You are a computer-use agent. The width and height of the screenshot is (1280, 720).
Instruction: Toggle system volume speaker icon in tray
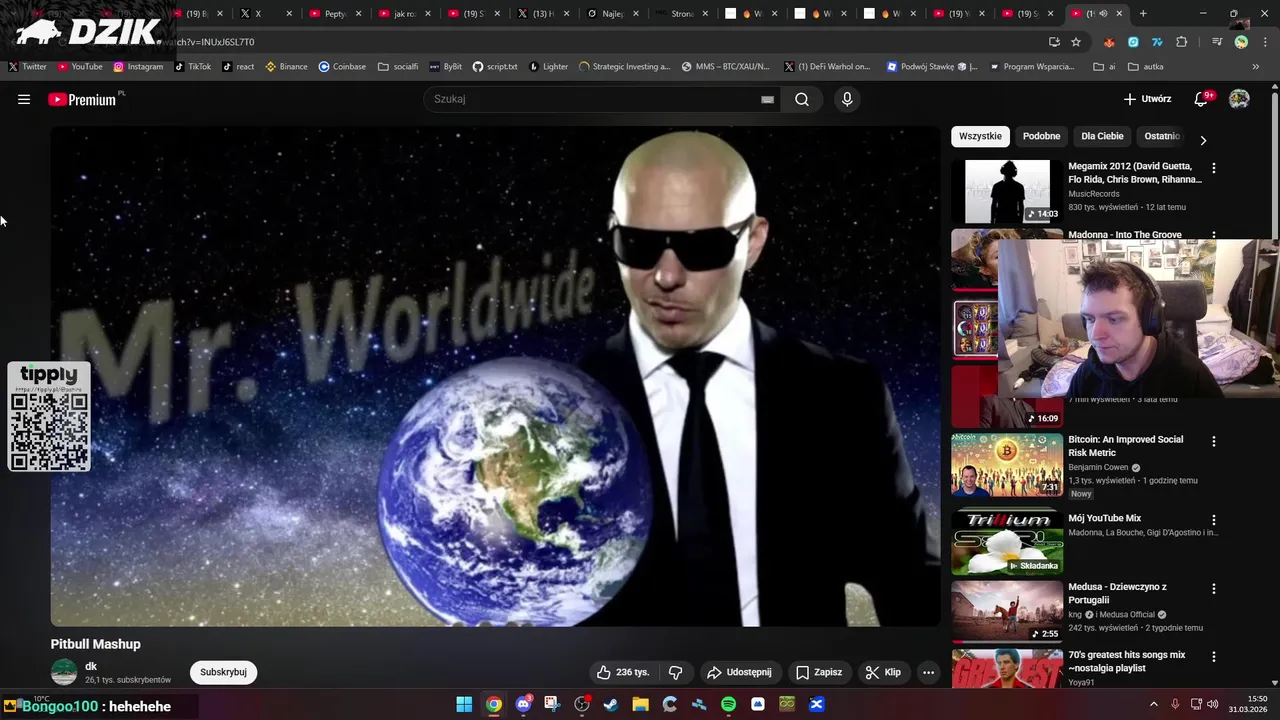click(1213, 704)
